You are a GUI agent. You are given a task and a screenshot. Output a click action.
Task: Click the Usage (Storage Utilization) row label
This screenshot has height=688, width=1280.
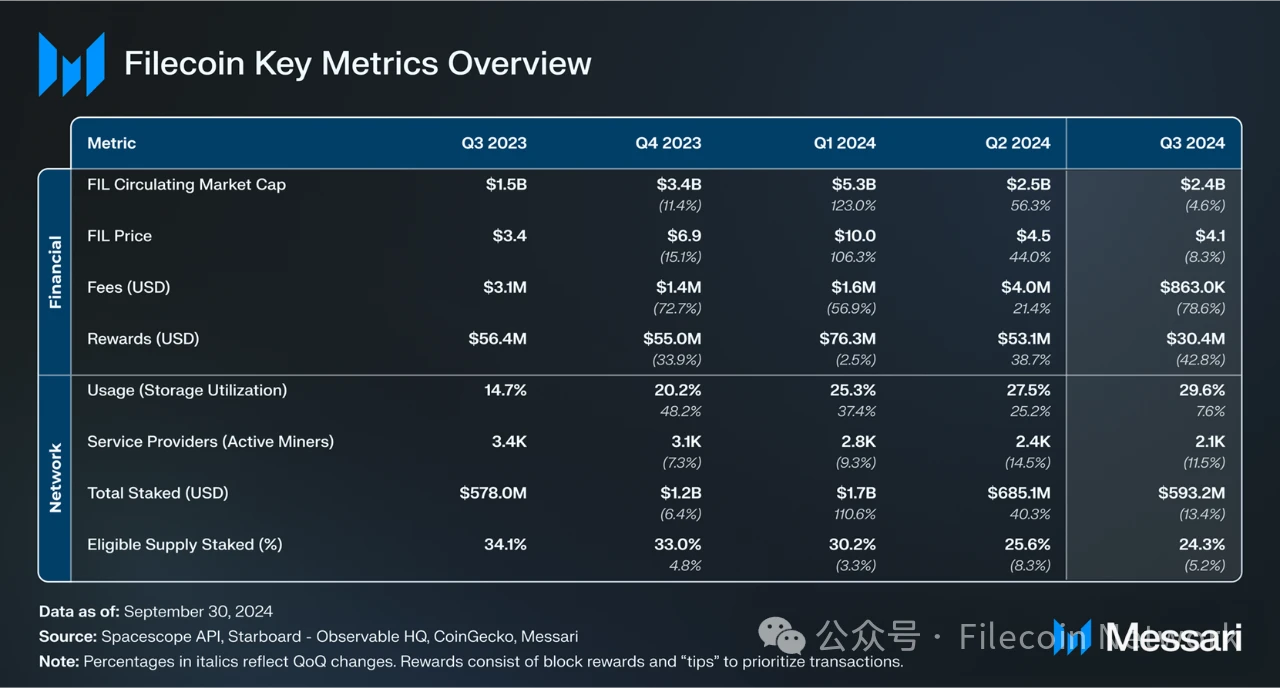coord(187,390)
